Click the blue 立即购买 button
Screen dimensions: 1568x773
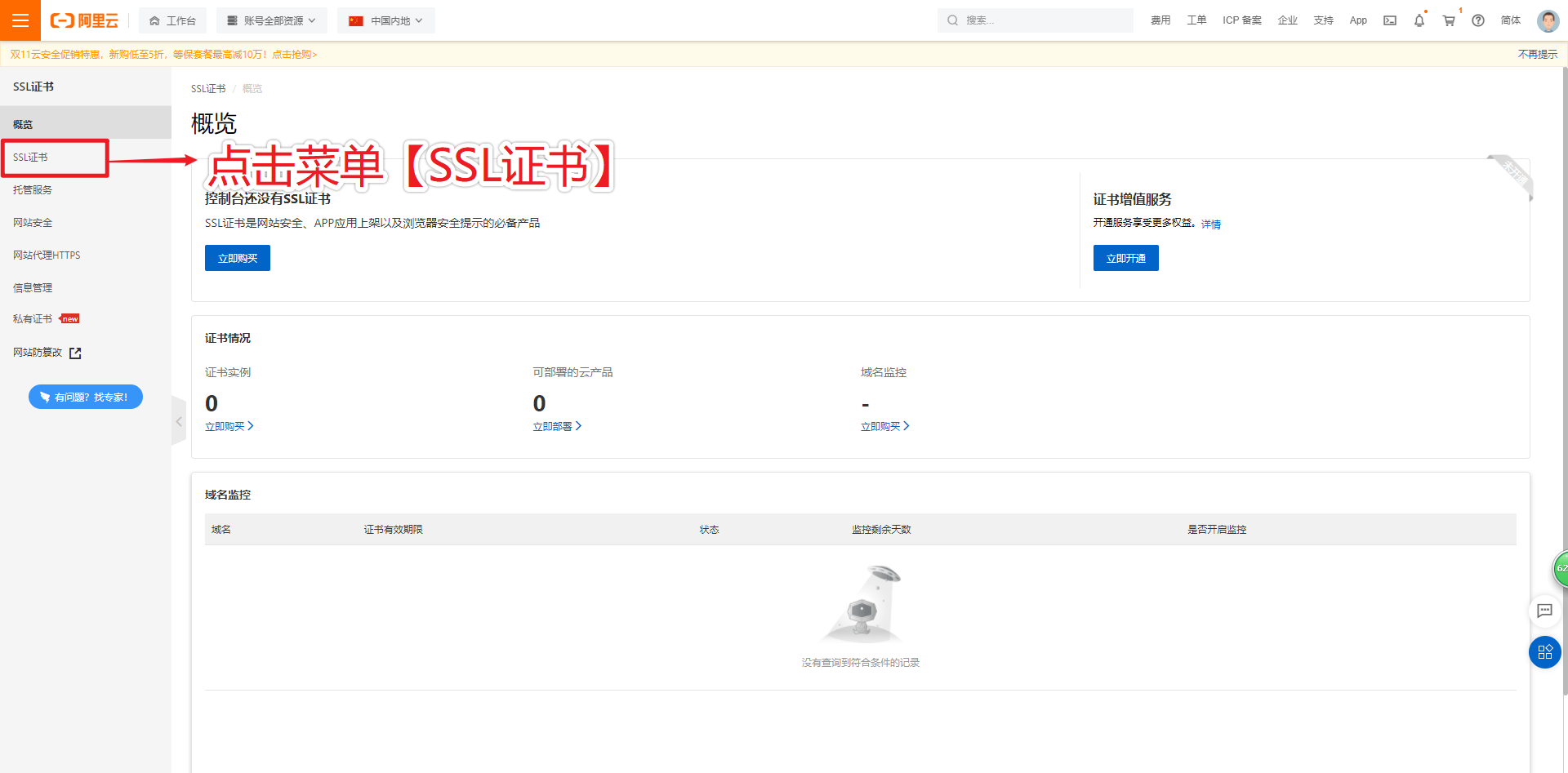[x=238, y=258]
